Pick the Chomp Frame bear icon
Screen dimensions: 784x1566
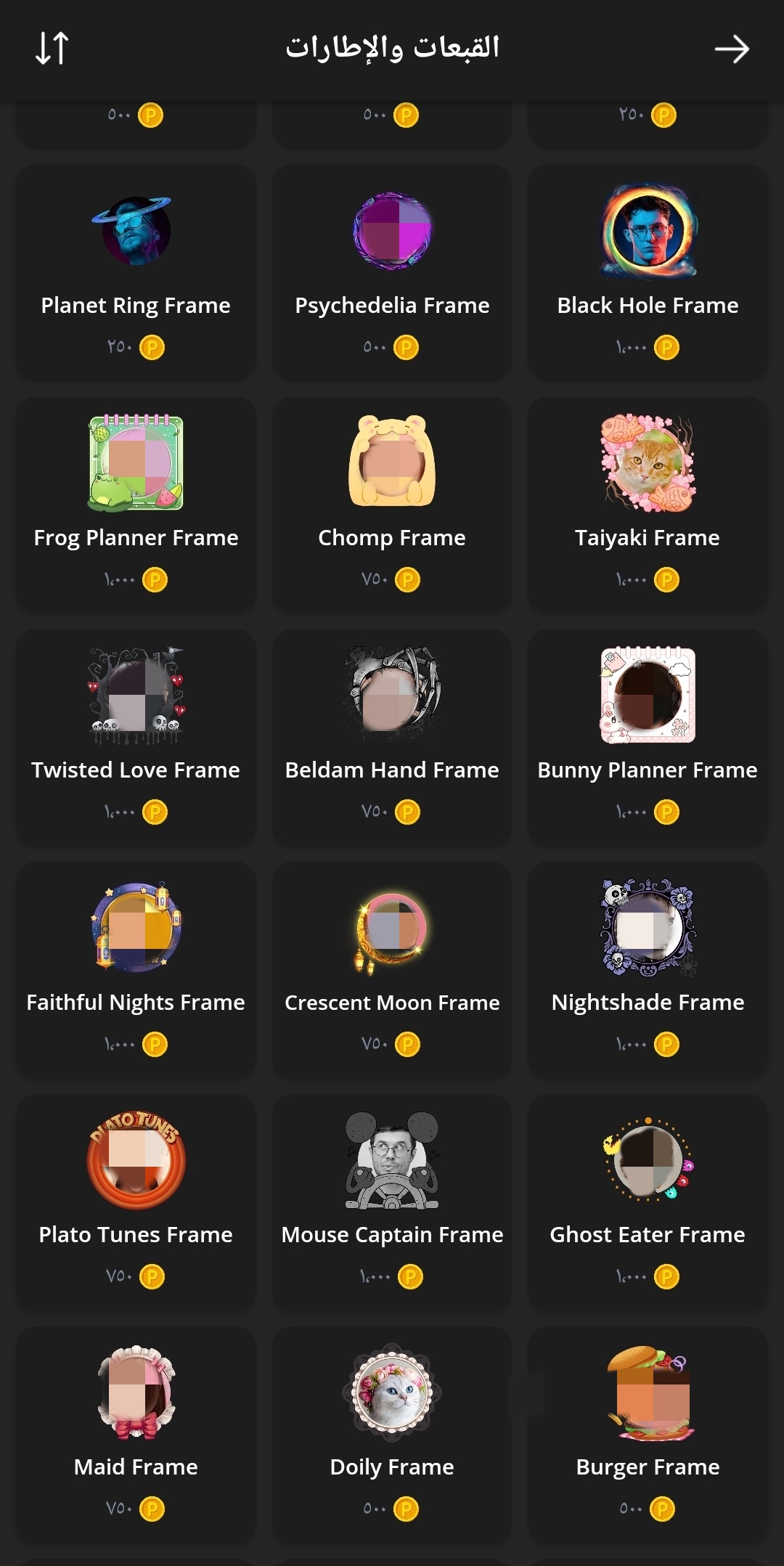point(392,460)
